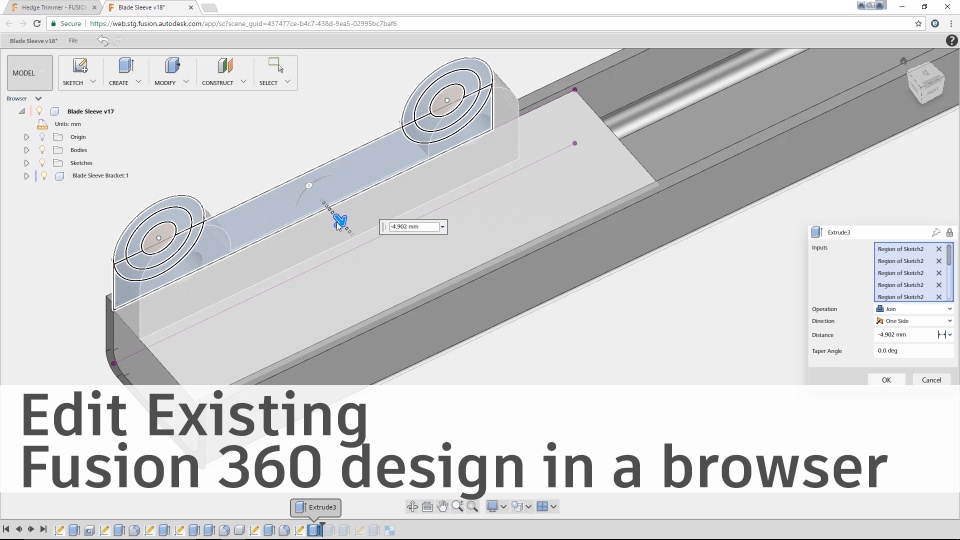Click the Zoom Window fit icon
The image size is (960, 540).
click(472, 506)
